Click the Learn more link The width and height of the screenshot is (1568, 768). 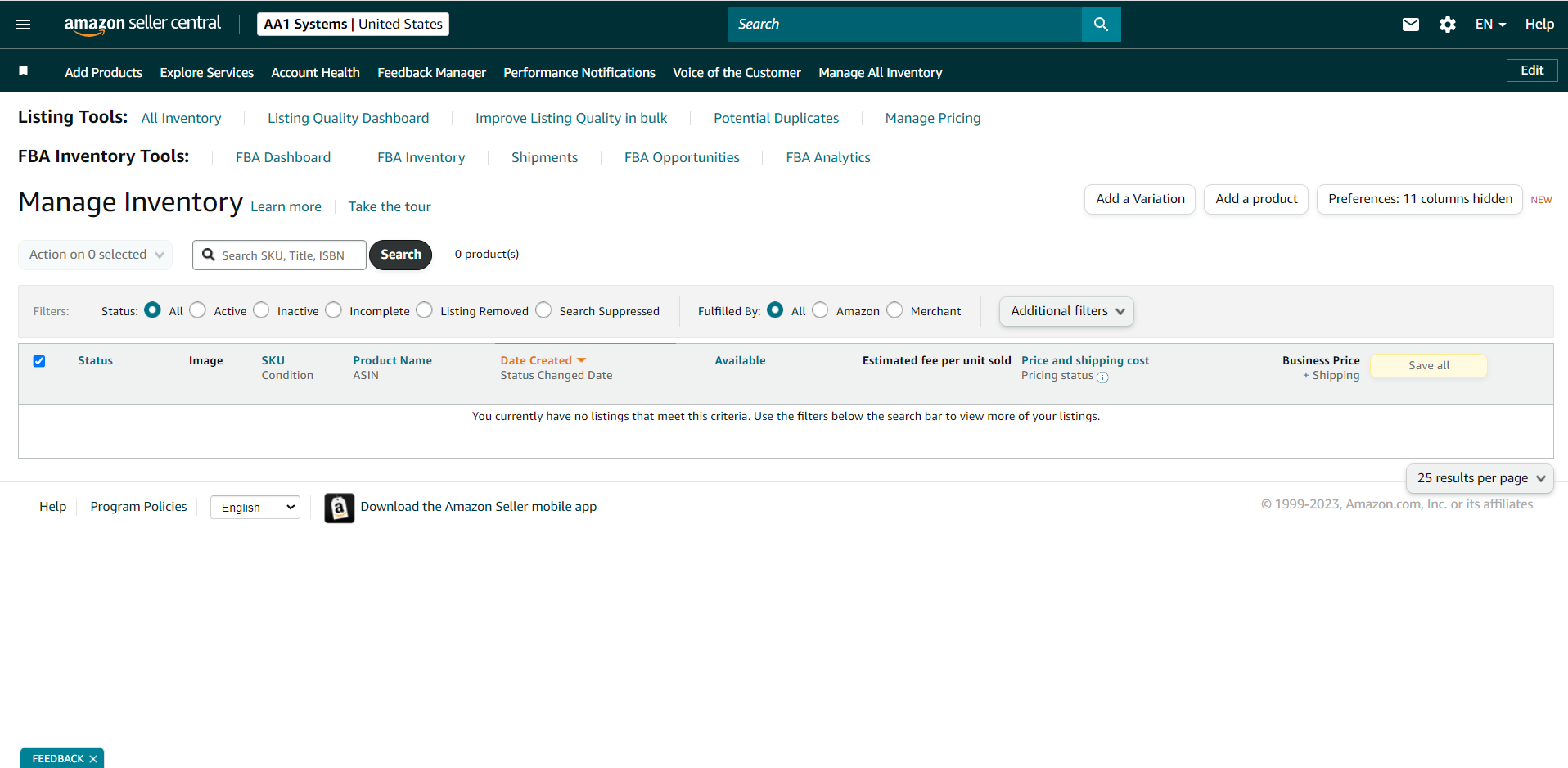[286, 206]
